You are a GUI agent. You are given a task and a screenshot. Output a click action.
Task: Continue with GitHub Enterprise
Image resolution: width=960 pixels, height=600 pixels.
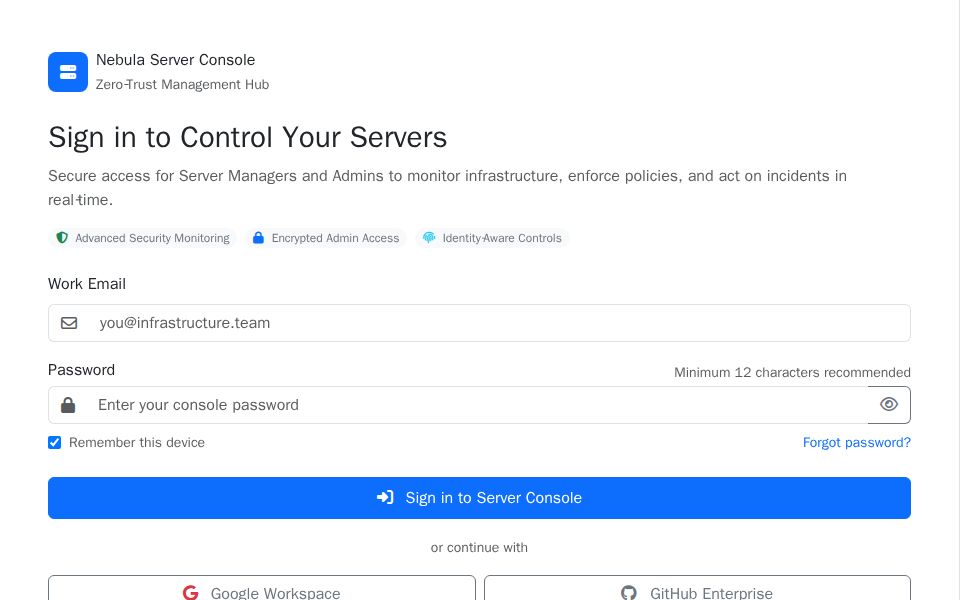[x=697, y=592]
